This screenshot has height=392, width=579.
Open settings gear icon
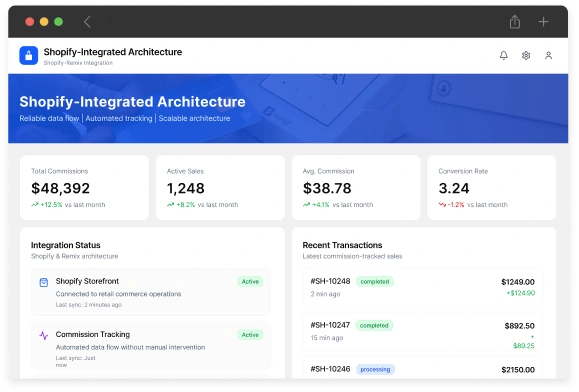pos(526,55)
